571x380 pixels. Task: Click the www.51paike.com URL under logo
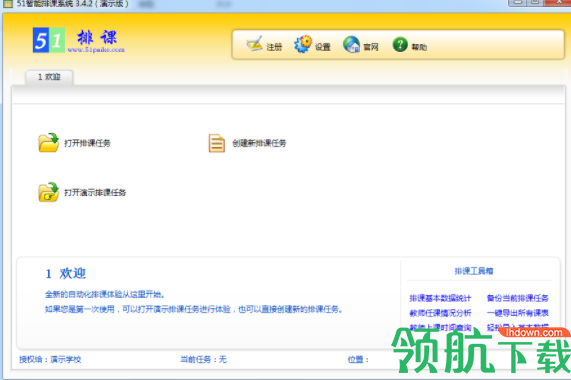click(x=96, y=50)
